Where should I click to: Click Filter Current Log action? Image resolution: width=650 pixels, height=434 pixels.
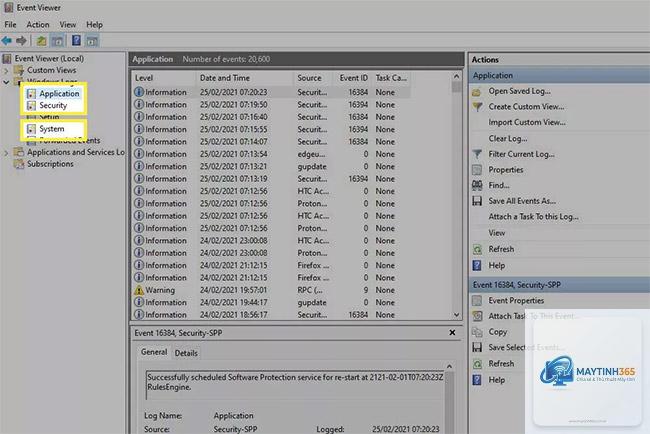(x=521, y=154)
